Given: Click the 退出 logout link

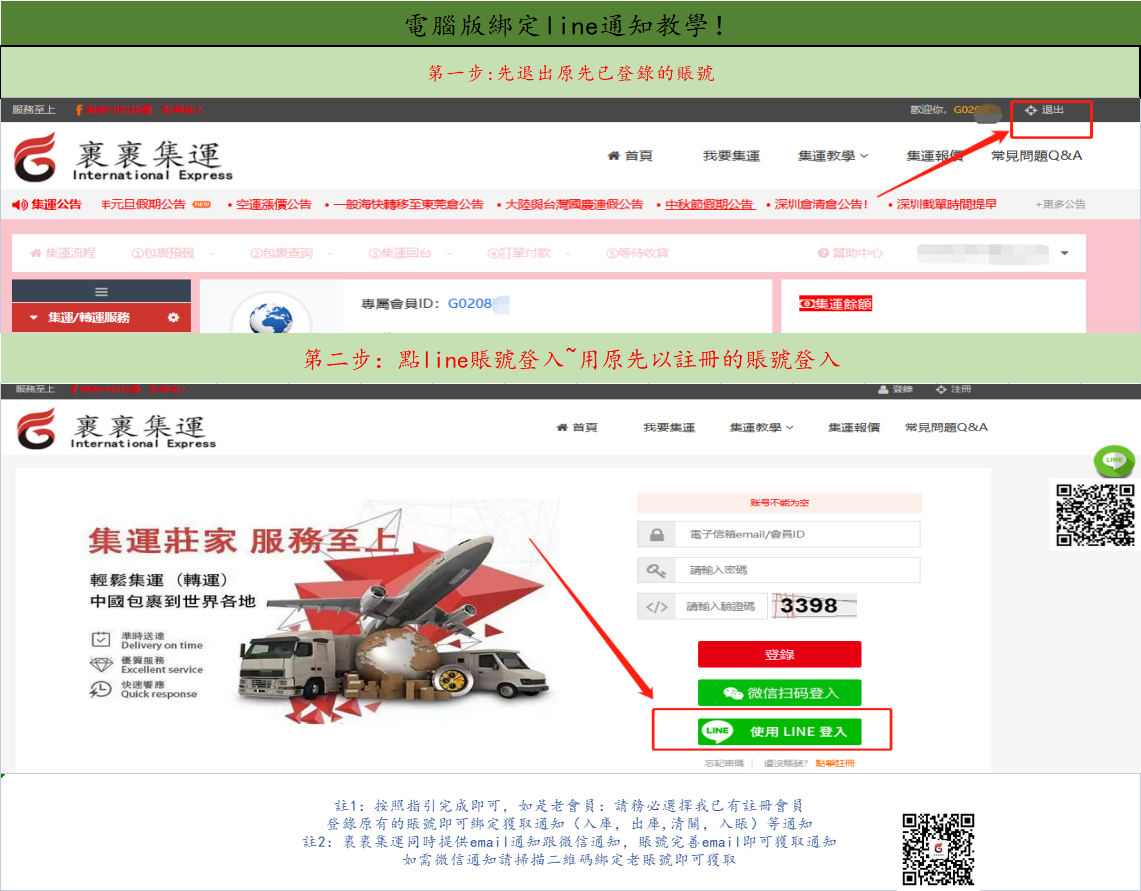Looking at the screenshot, I should click(x=1044, y=110).
